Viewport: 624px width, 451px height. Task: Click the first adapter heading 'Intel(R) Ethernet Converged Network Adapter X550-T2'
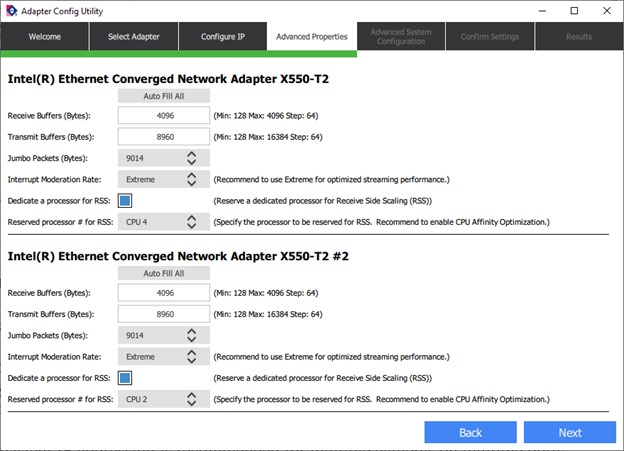(168, 79)
